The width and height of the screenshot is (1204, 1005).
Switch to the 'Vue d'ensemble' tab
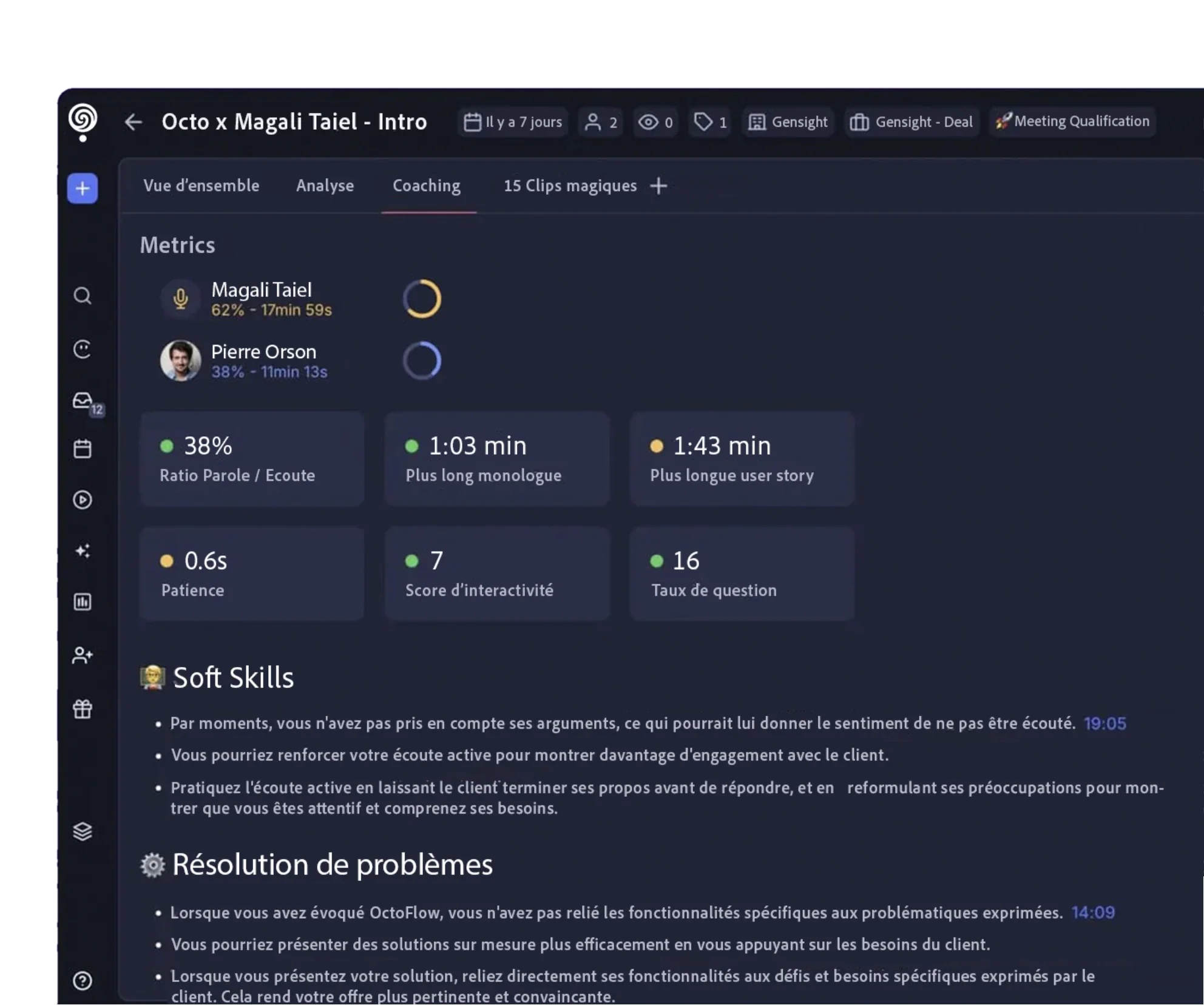coord(201,186)
